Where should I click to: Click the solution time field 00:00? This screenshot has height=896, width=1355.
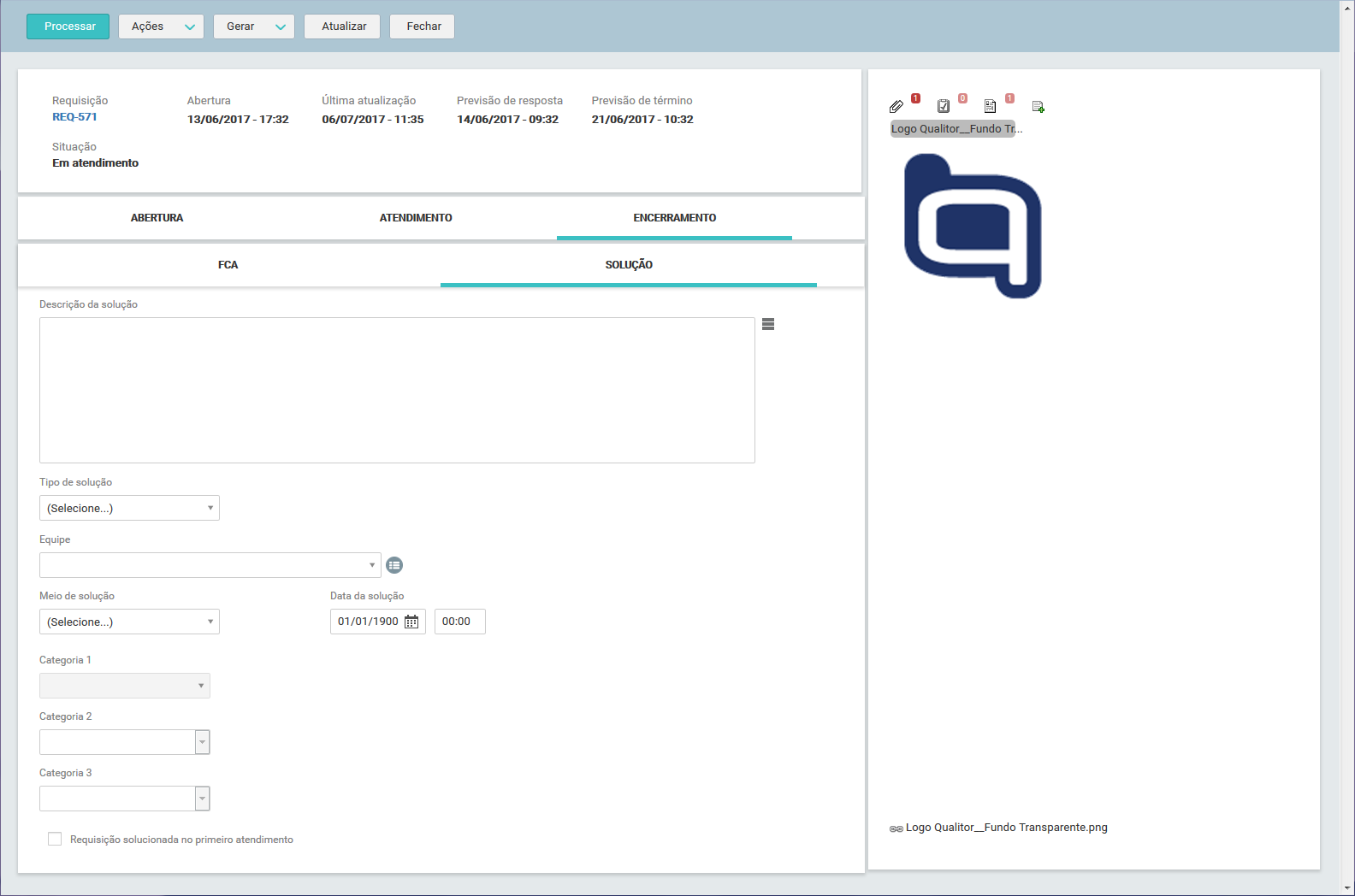point(459,622)
